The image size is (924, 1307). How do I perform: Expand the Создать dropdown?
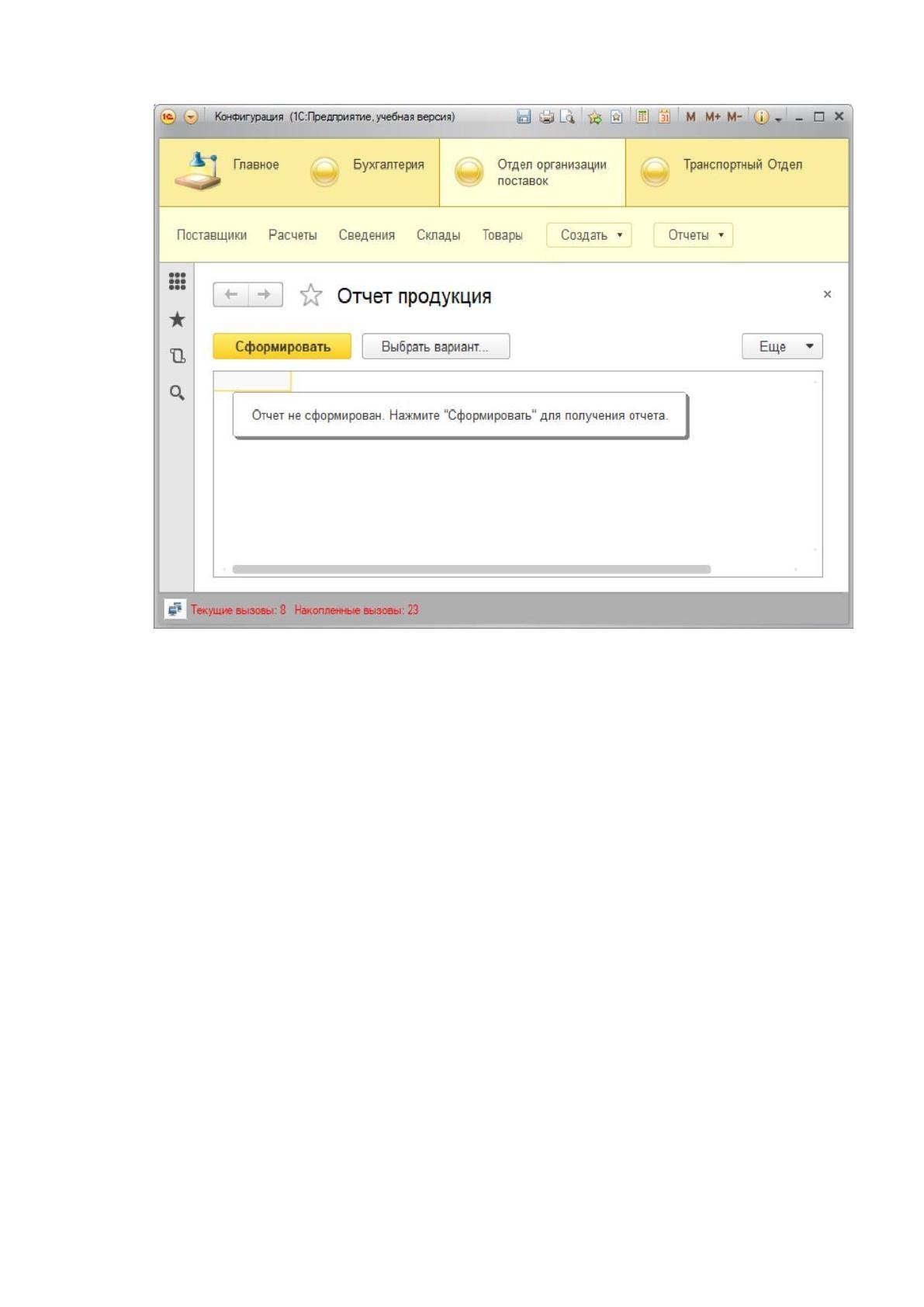point(589,235)
